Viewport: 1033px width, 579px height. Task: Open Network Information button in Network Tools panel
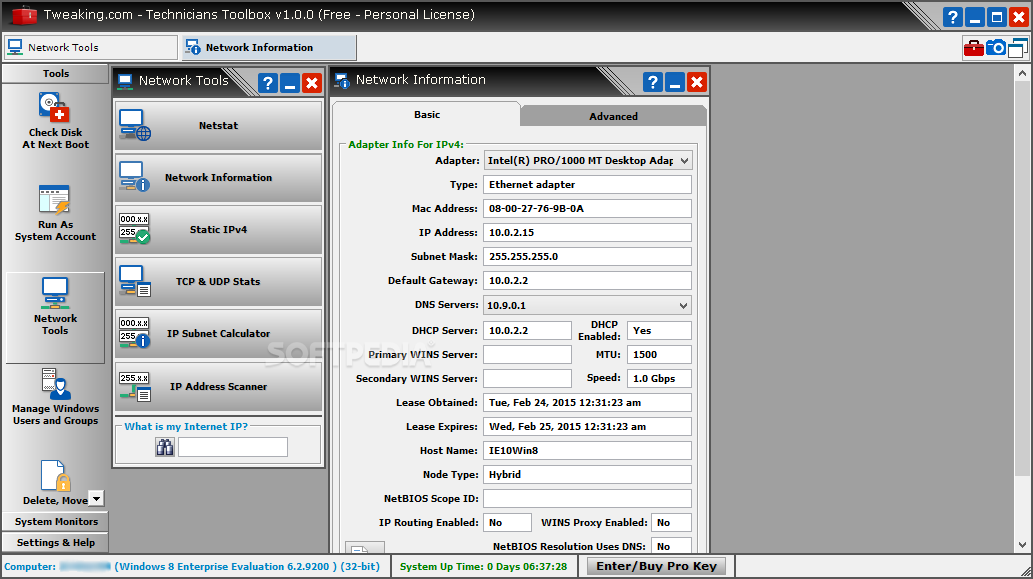pyautogui.click(x=219, y=177)
